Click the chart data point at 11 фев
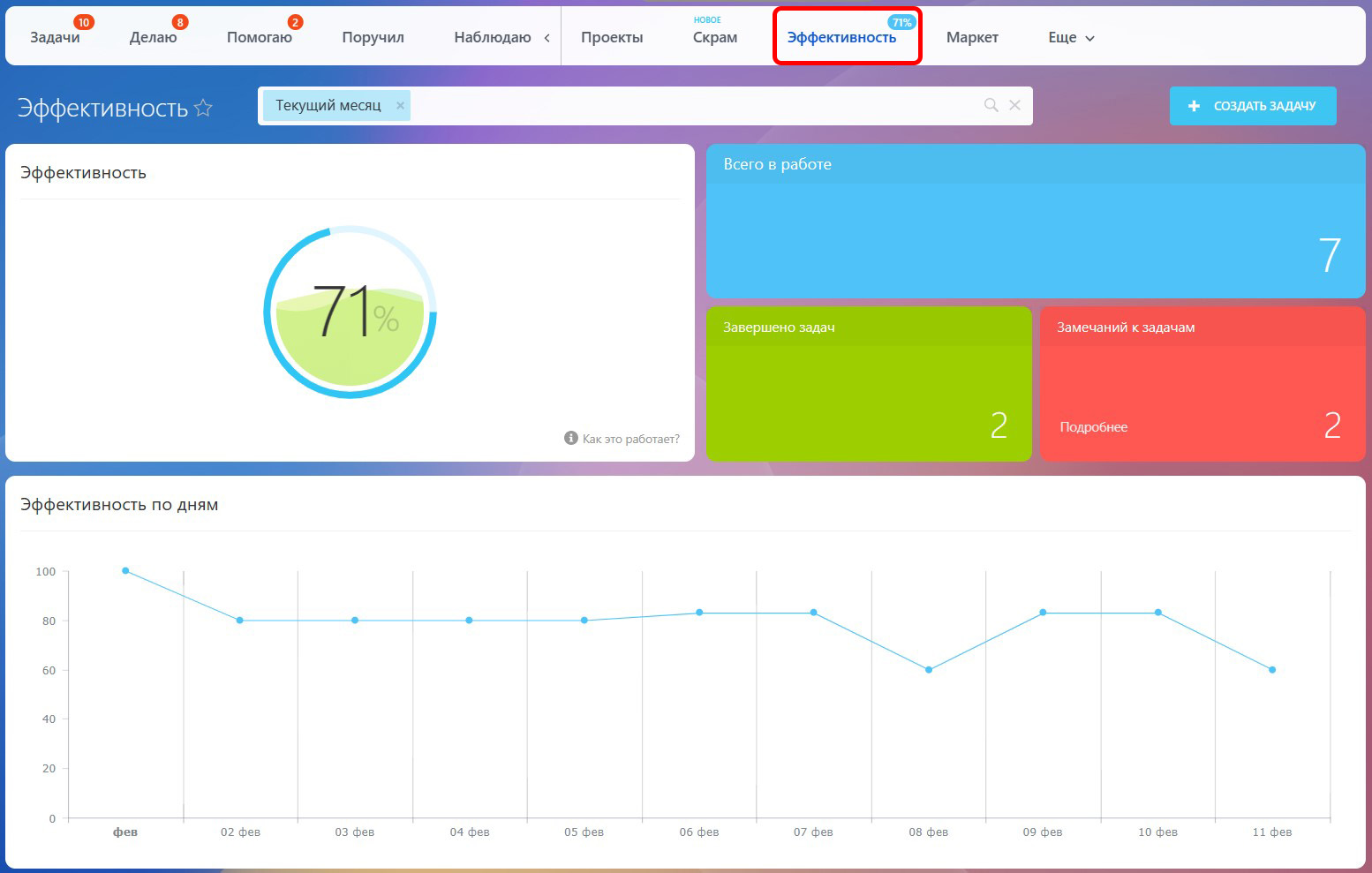 click(1272, 670)
